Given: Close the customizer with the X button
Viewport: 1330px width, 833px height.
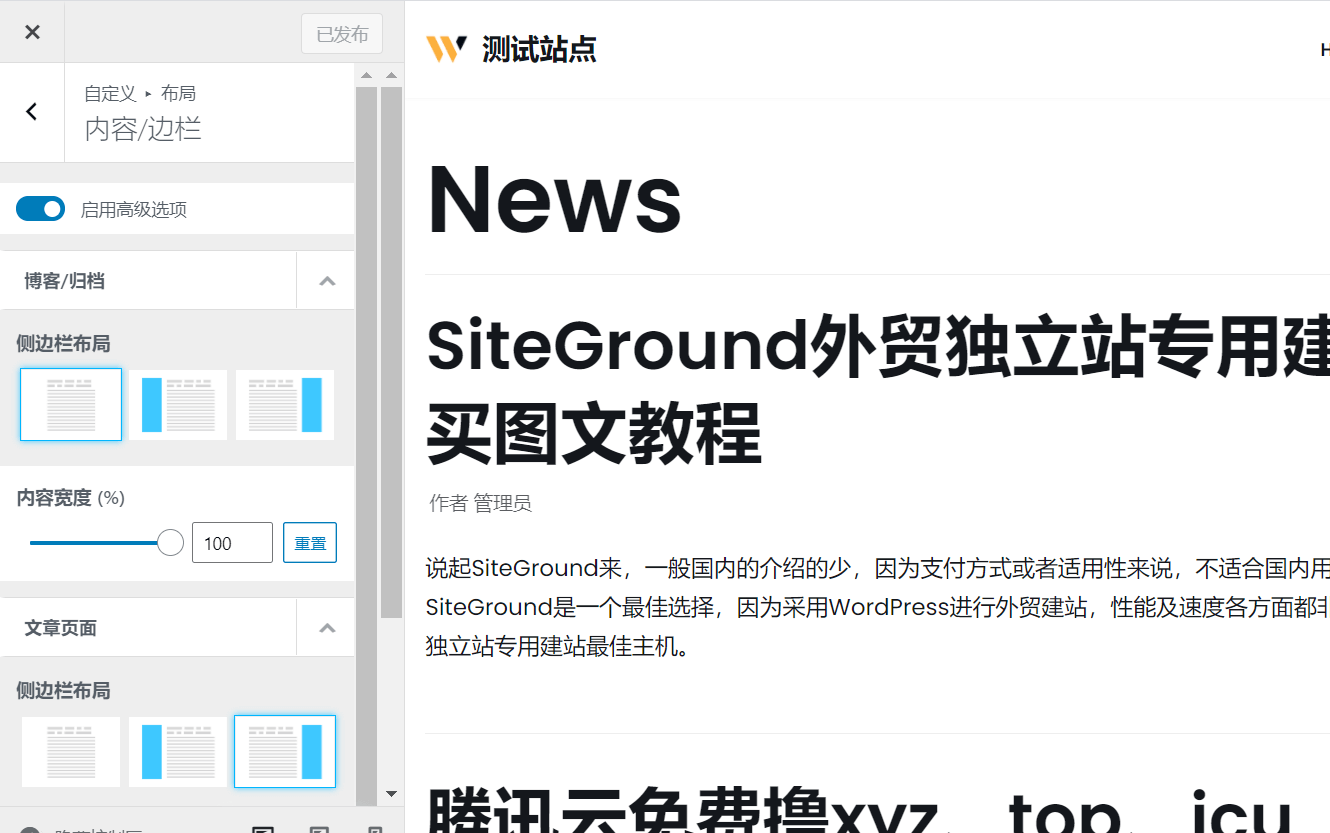Looking at the screenshot, I should [32, 32].
